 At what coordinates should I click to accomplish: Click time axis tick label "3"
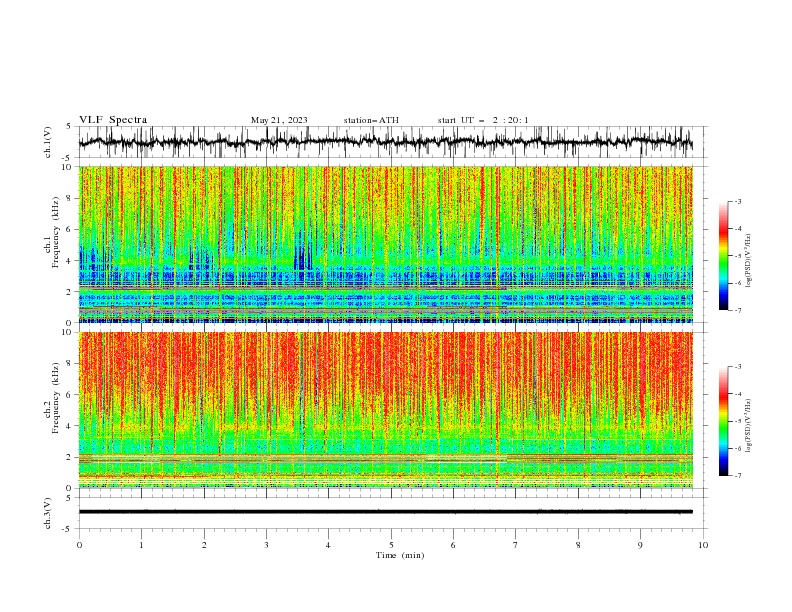click(266, 545)
